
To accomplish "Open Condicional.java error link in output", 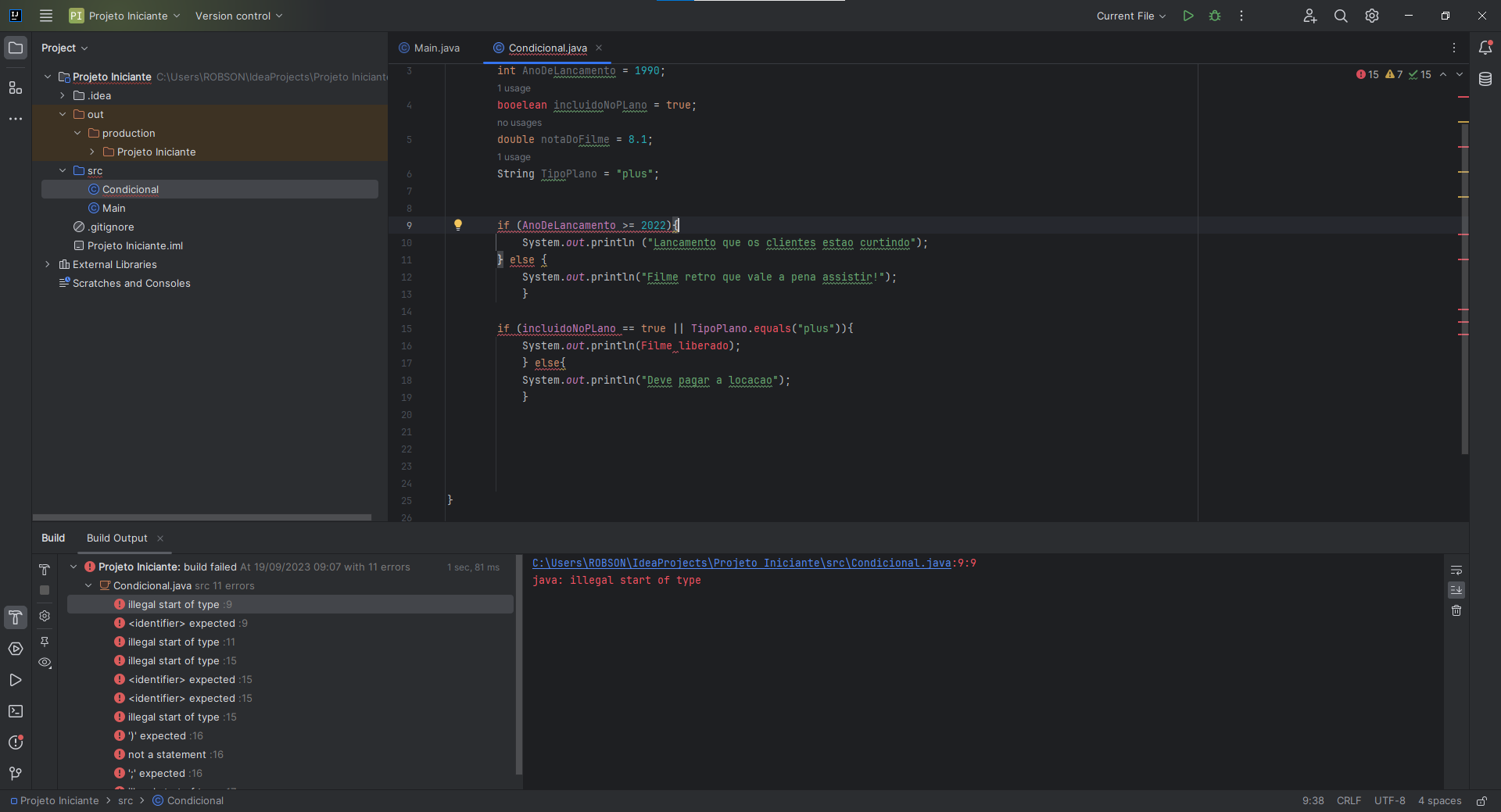I will pyautogui.click(x=741, y=563).
